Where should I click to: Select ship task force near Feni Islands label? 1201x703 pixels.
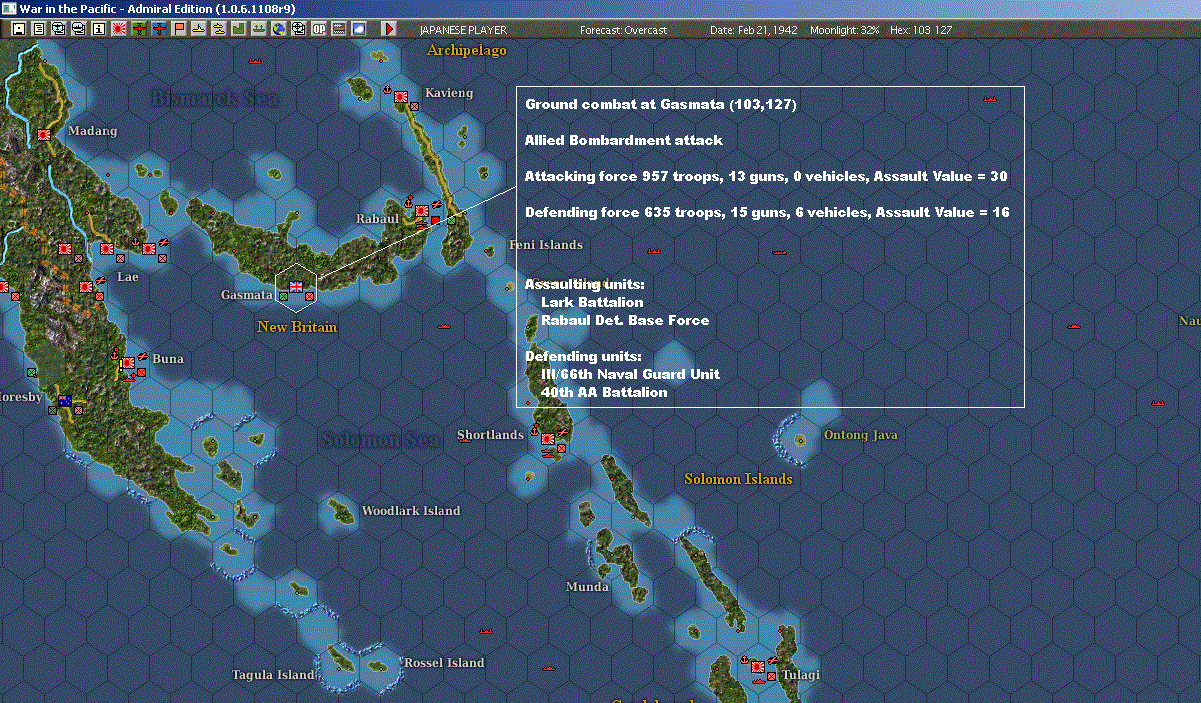point(654,251)
